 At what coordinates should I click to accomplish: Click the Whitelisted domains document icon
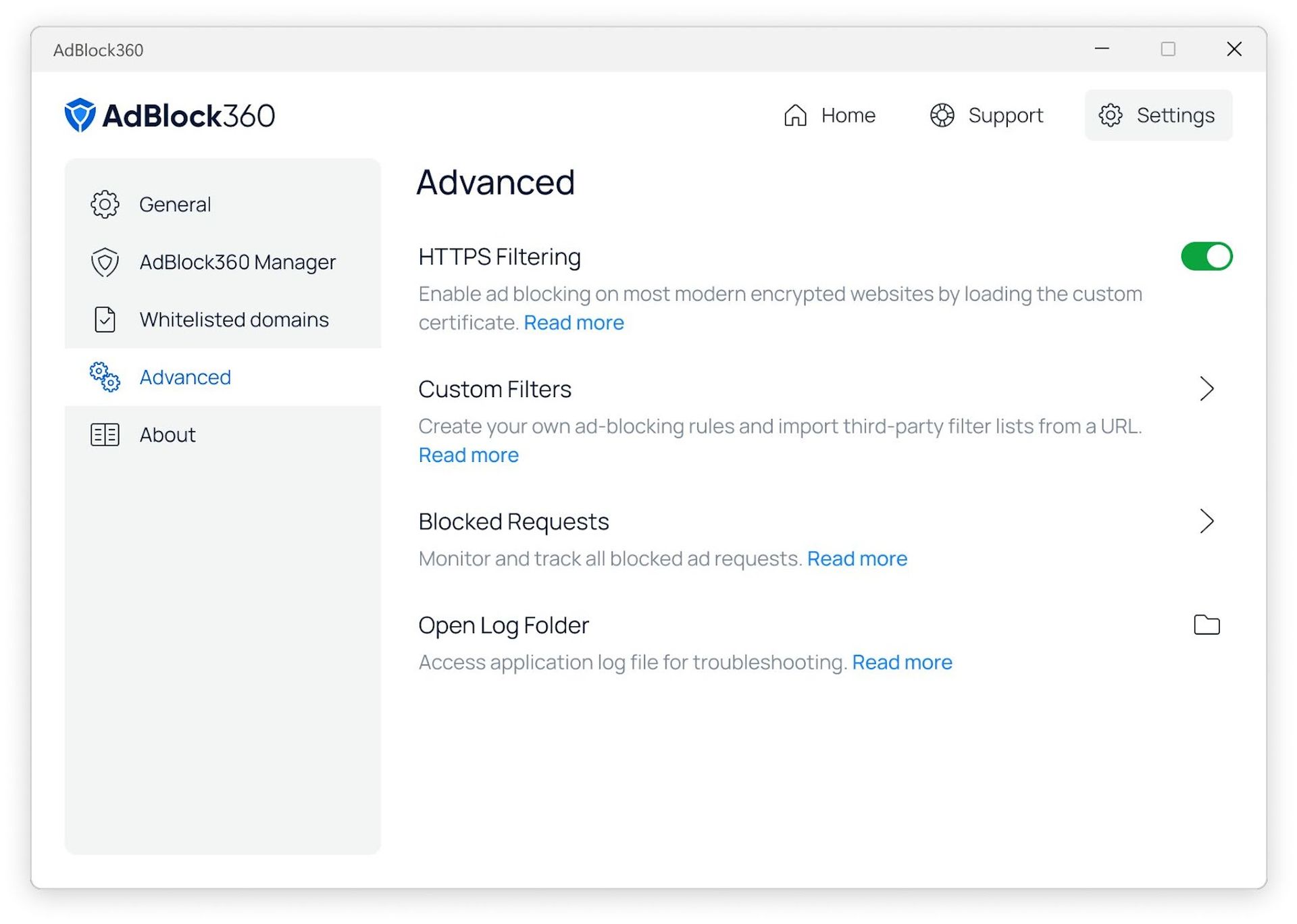click(x=105, y=319)
